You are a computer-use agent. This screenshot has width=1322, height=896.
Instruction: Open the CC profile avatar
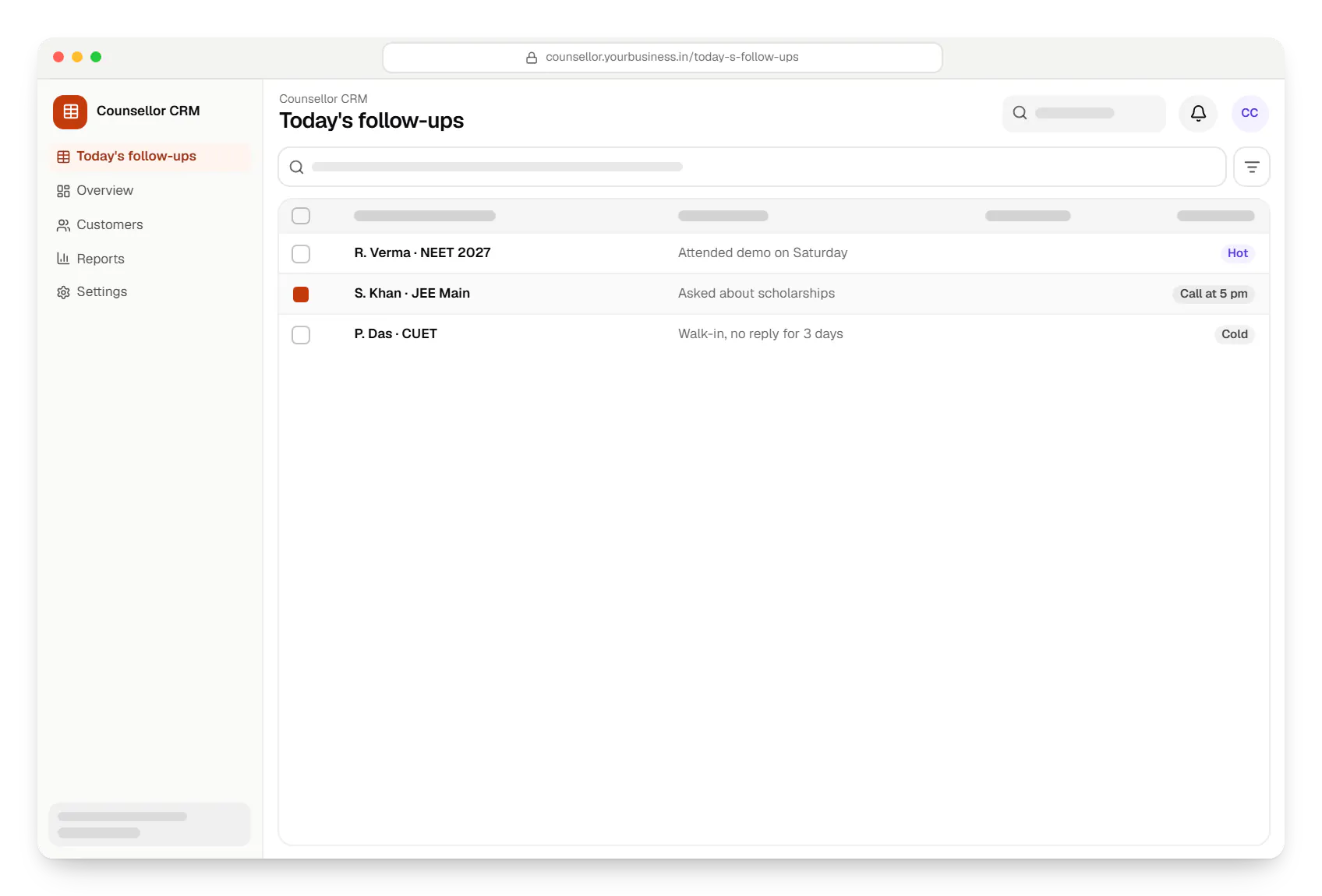click(x=1250, y=114)
